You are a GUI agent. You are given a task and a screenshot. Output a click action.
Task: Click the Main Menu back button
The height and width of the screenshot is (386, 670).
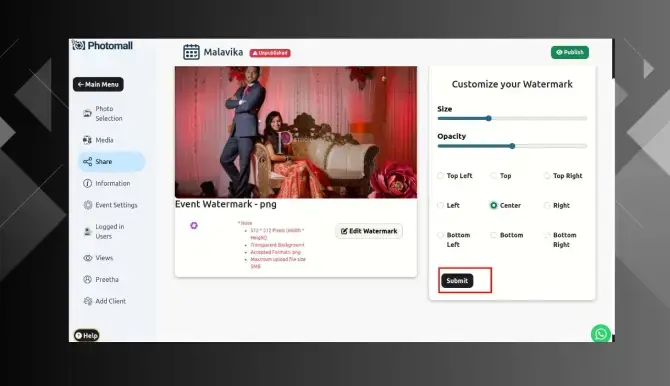(x=98, y=84)
